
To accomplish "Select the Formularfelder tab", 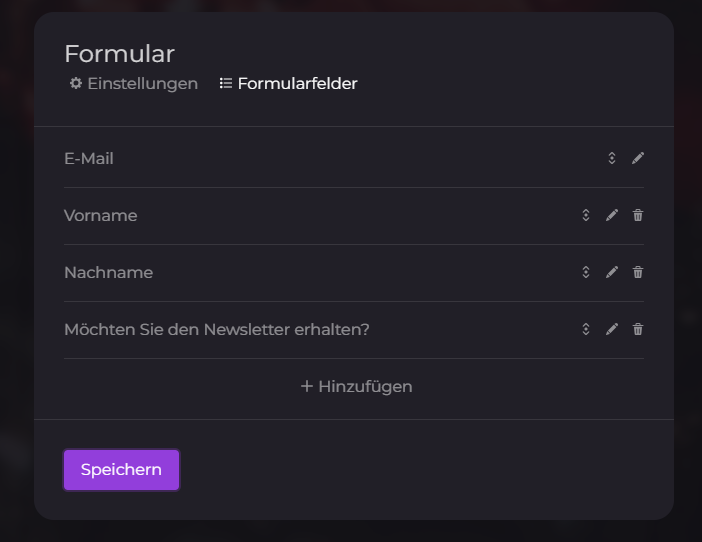I will (288, 84).
